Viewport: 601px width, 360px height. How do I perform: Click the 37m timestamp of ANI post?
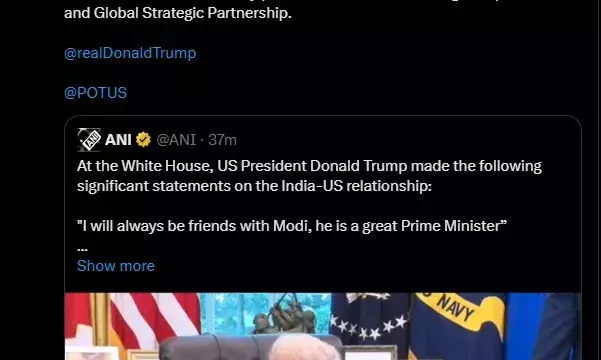[x=222, y=140]
